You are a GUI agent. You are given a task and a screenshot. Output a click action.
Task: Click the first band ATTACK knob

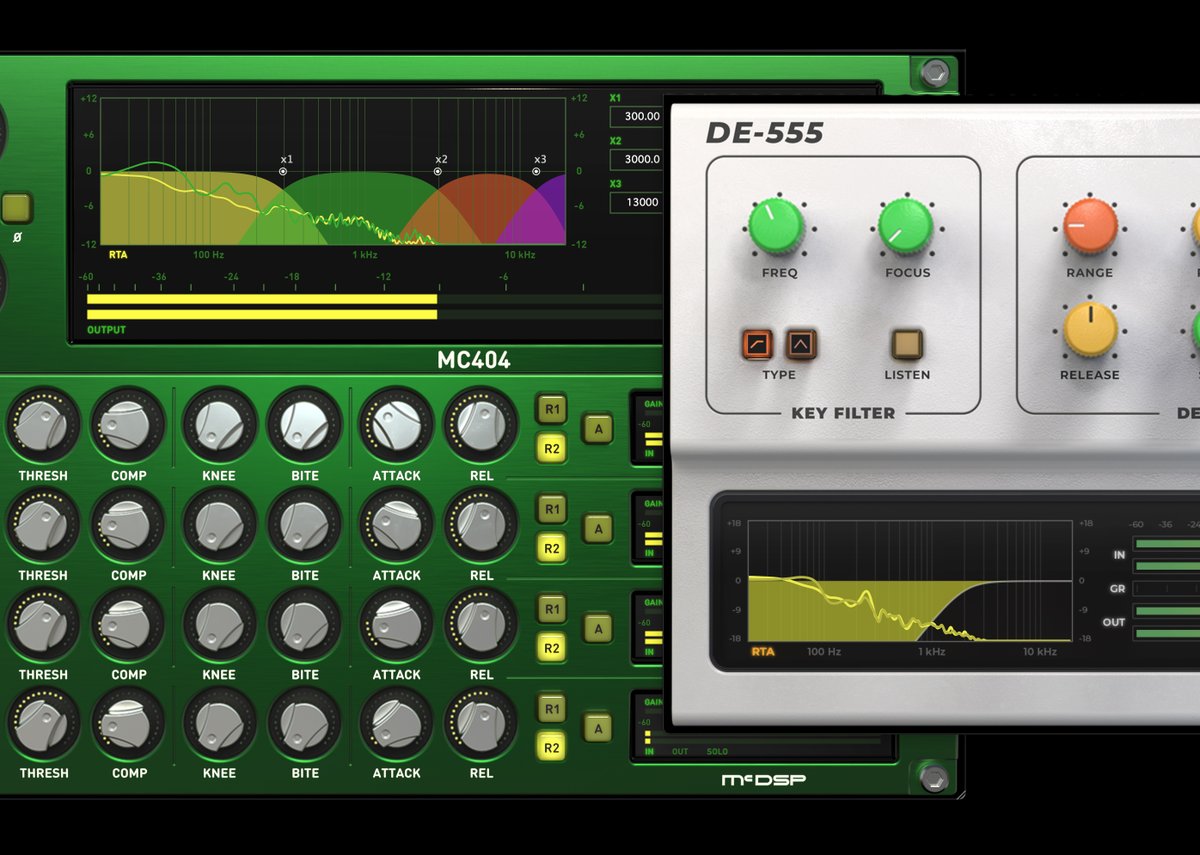point(396,425)
